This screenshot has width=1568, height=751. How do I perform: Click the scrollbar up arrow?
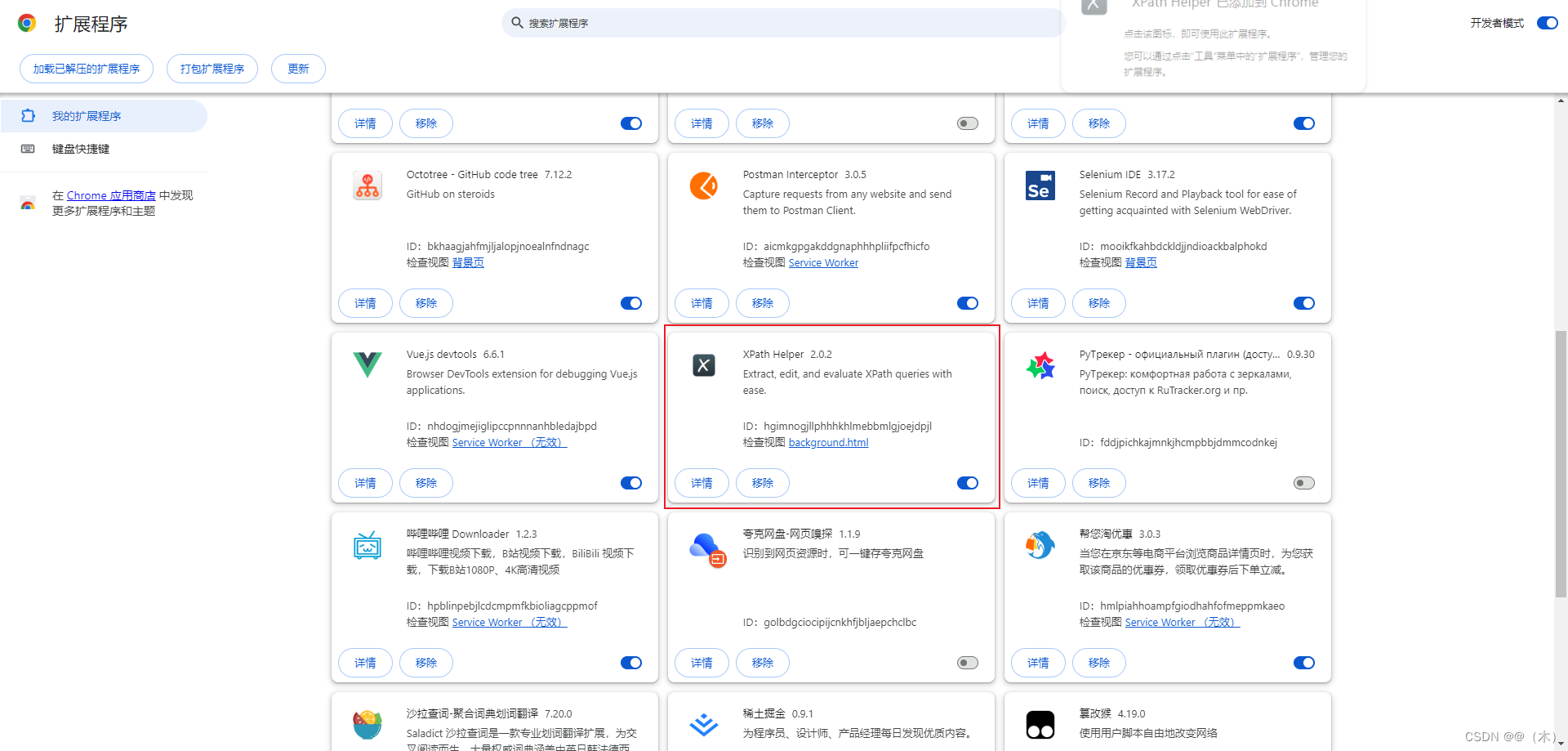1561,101
